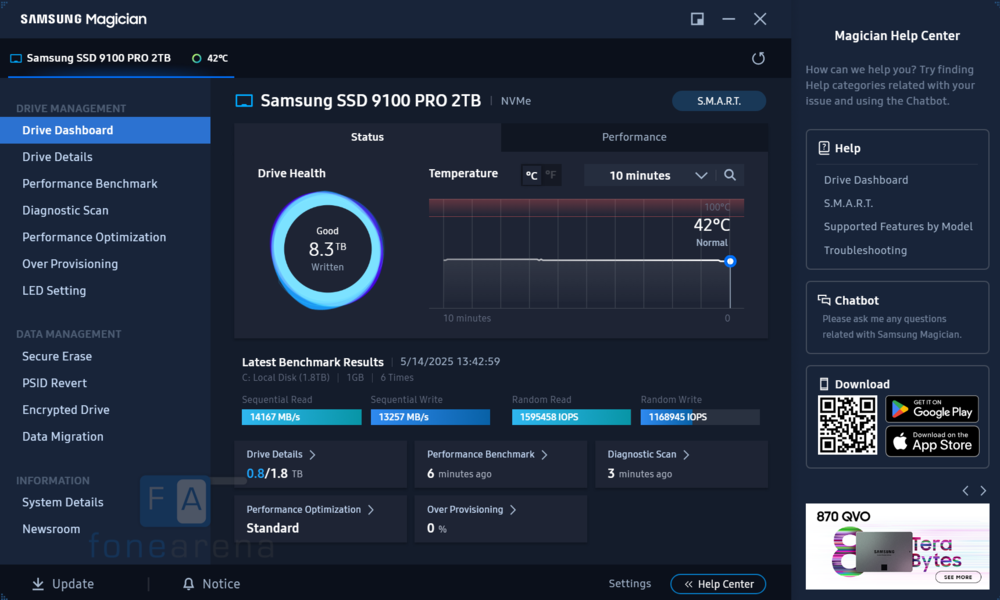Open the 870 QVO advertisement banner
1000x600 pixels.
pos(897,546)
